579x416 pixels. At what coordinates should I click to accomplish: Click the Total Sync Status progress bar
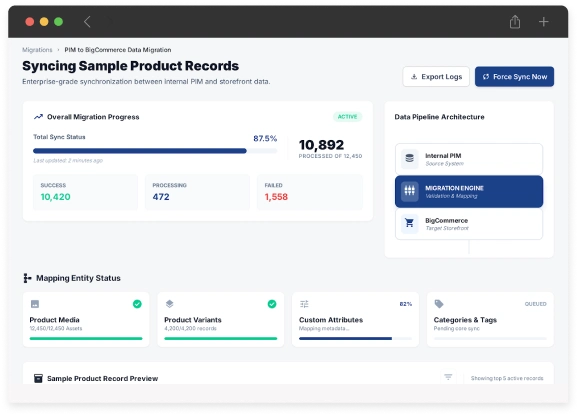[x=155, y=151]
